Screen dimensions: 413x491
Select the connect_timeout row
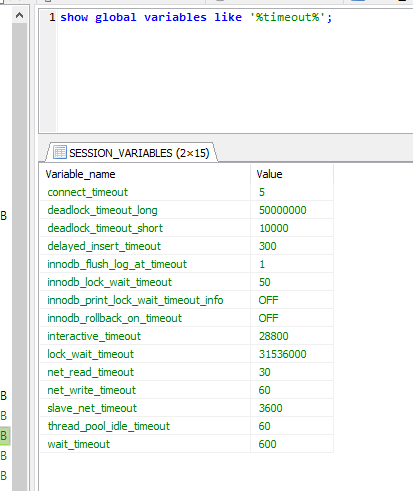click(187, 192)
